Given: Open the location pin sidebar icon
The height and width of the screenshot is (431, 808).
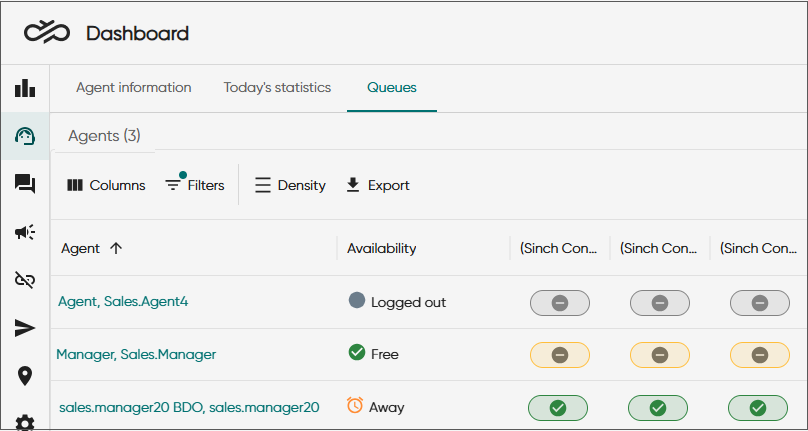Looking at the screenshot, I should (x=25, y=376).
